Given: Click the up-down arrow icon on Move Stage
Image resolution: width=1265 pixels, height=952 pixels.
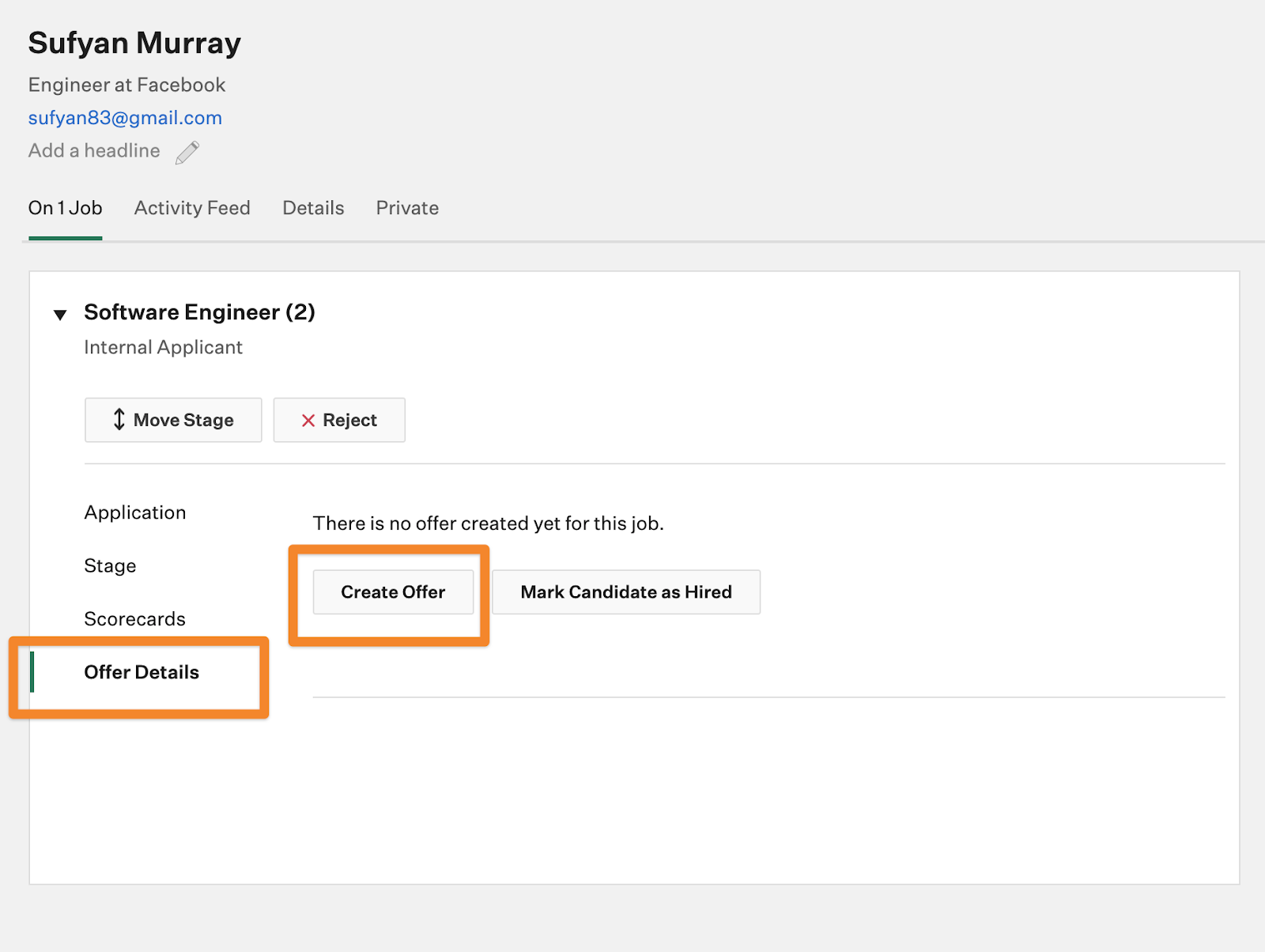Looking at the screenshot, I should [119, 420].
